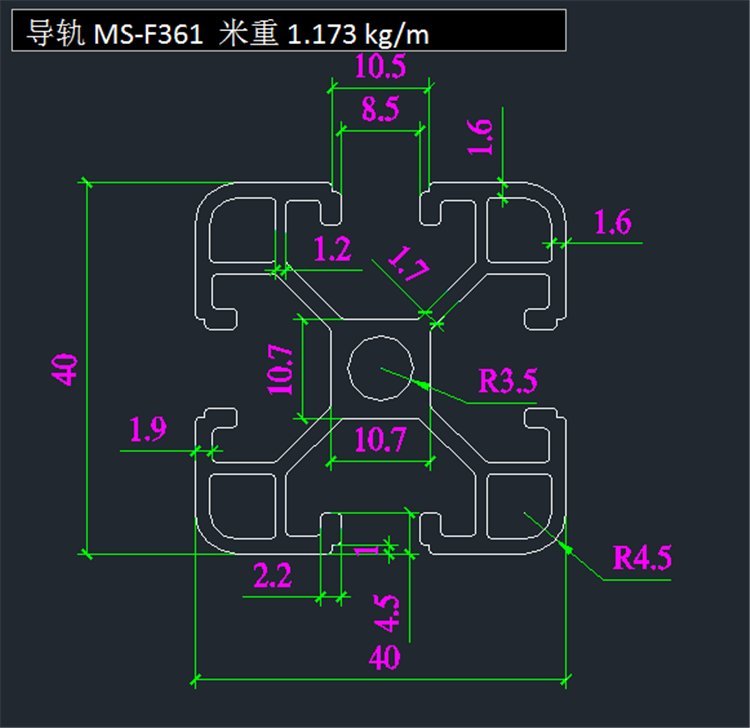The width and height of the screenshot is (750, 728).
Task: Select the horizontal 10.7 dimension below the center
Action: (x=380, y=438)
